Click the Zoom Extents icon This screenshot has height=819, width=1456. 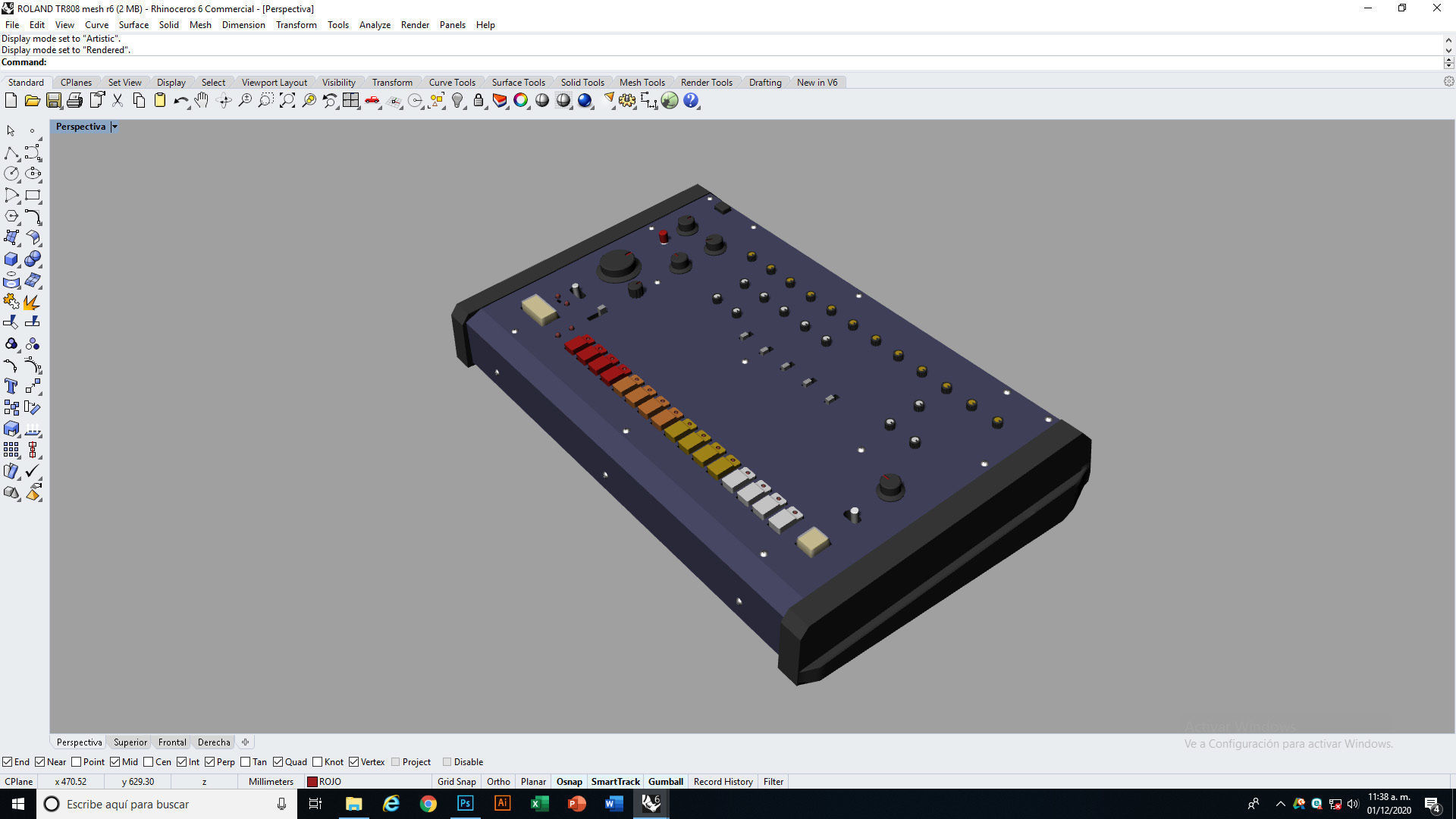(x=287, y=100)
